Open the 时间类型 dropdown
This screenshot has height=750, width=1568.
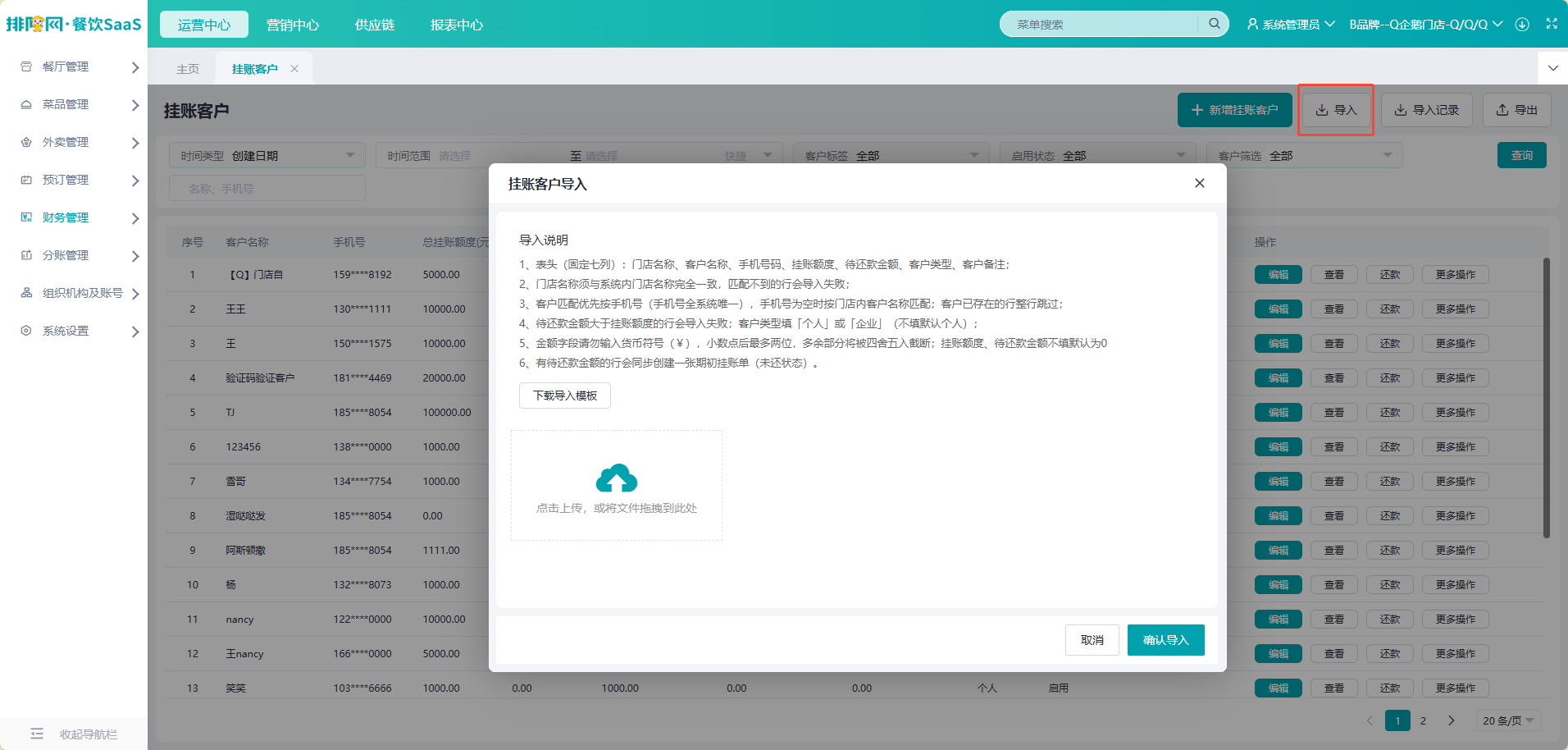267,155
